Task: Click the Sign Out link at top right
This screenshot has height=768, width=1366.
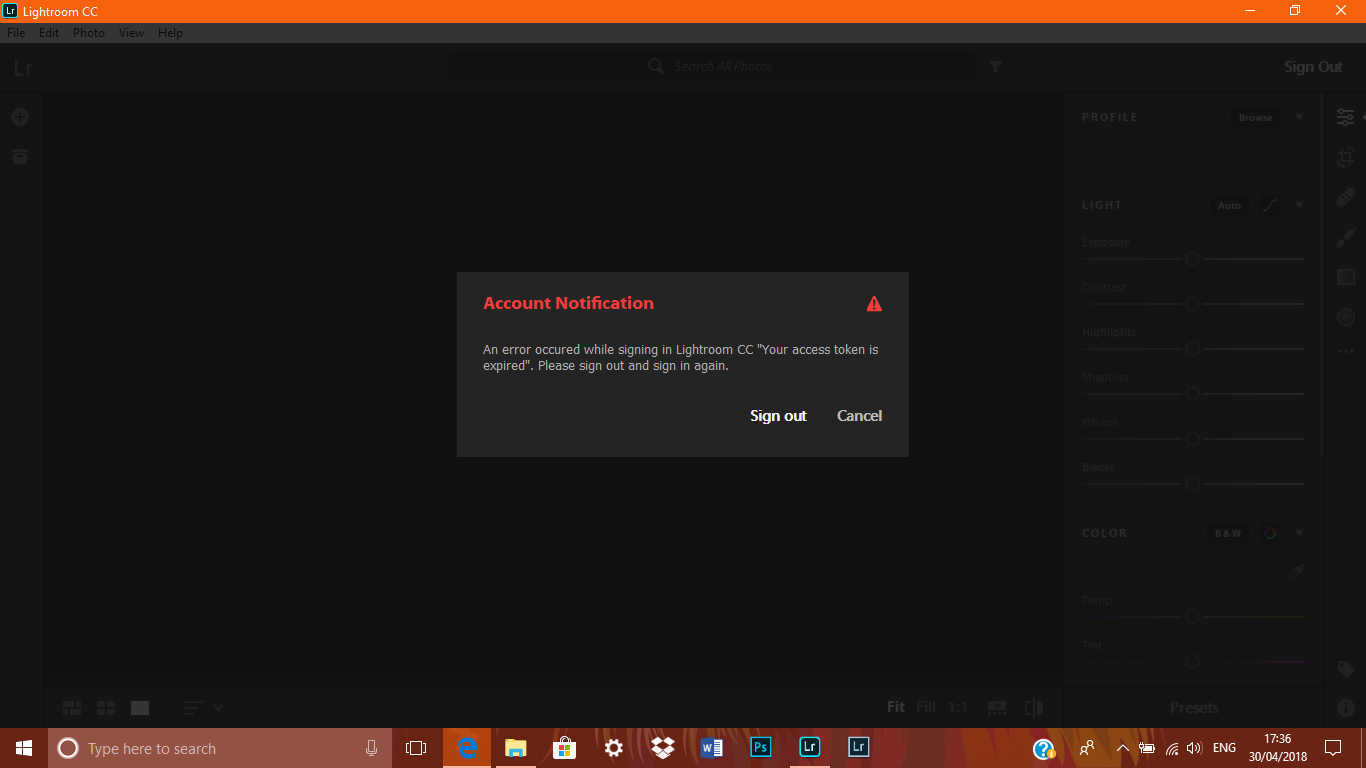Action: (1313, 67)
